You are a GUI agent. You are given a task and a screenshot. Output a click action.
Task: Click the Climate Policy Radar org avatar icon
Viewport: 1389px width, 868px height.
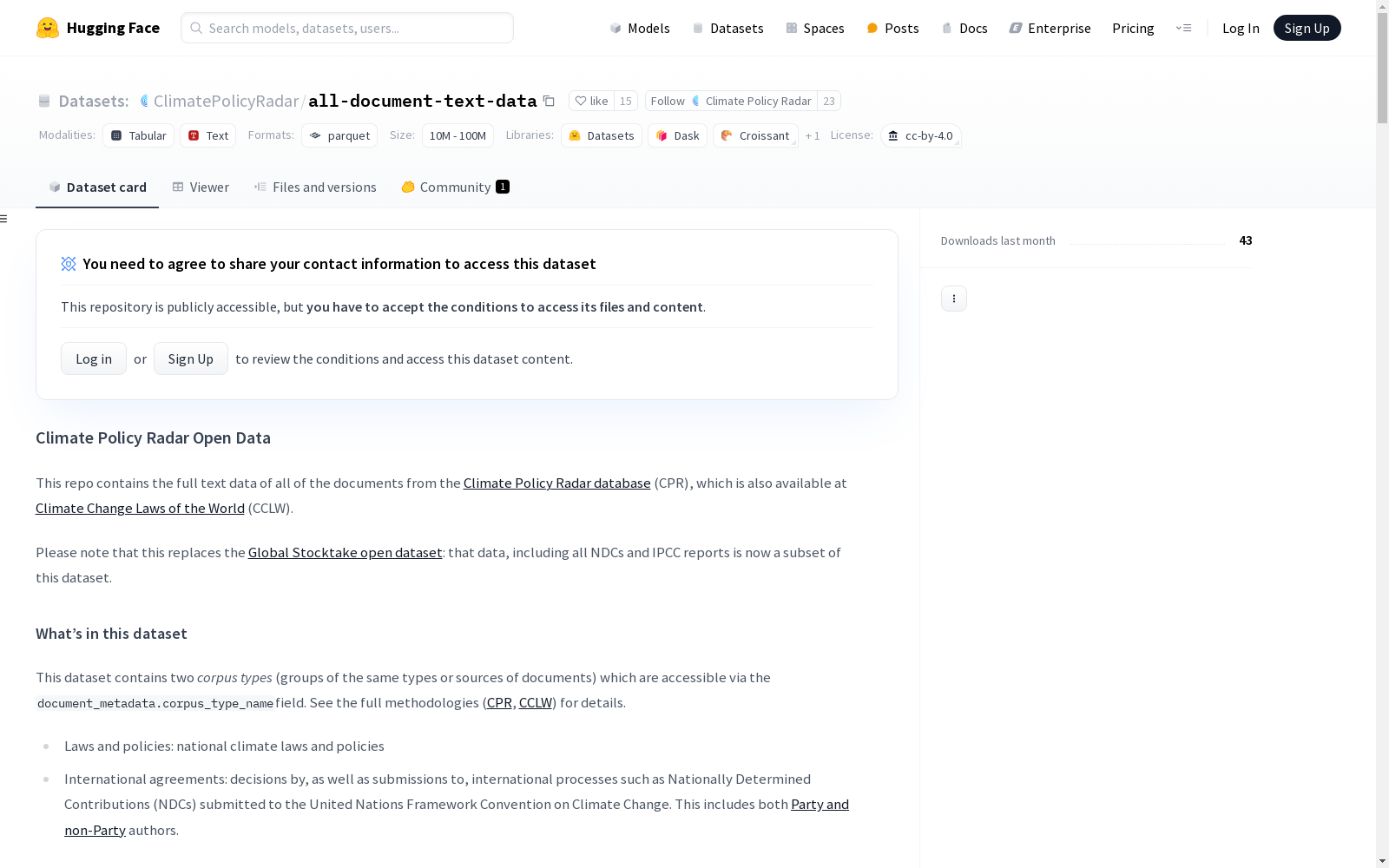(x=696, y=101)
